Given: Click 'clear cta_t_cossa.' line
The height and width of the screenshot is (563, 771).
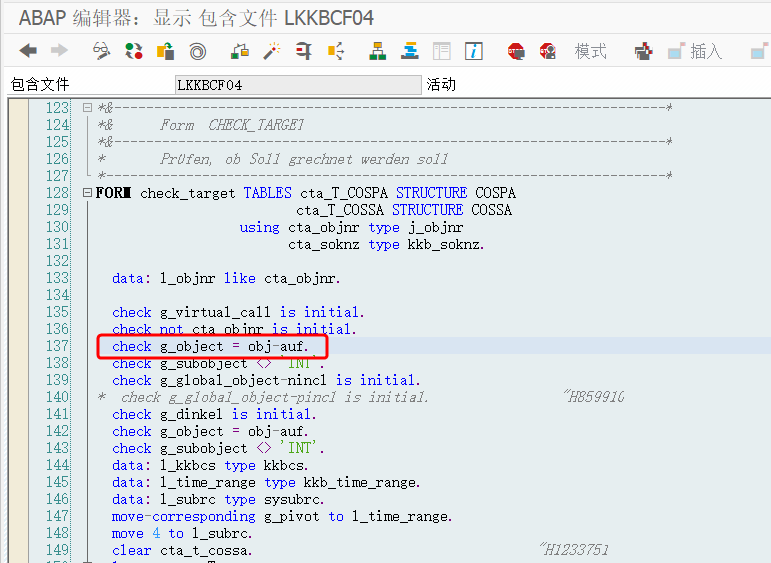Looking at the screenshot, I should [182, 550].
